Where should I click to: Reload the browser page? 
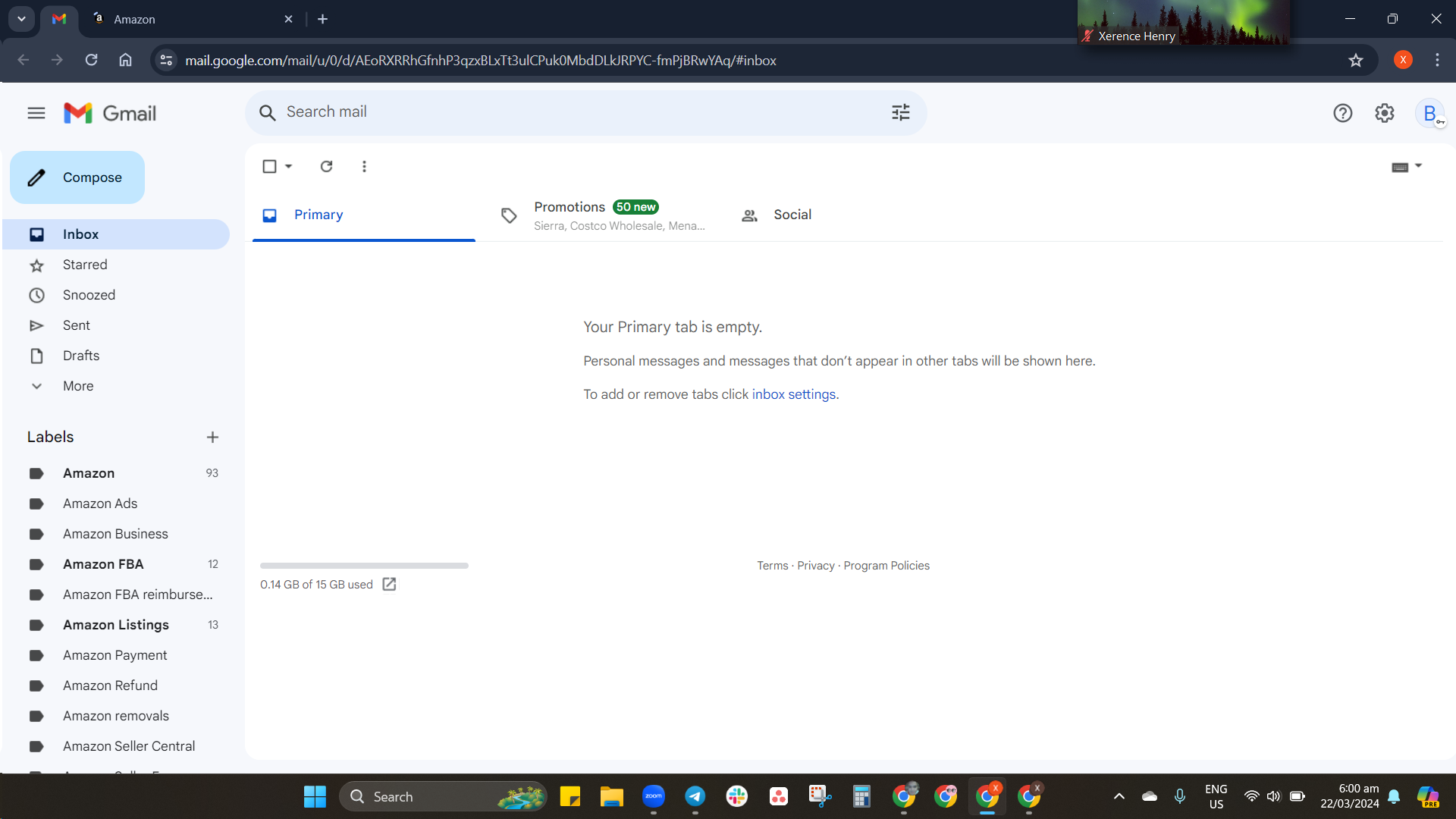click(92, 60)
